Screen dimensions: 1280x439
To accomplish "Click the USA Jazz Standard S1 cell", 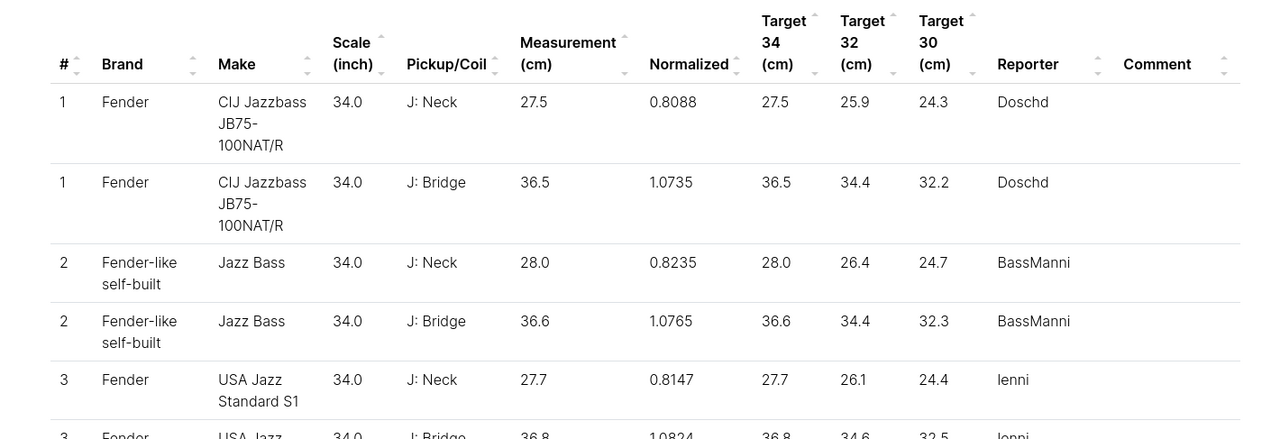I will pyautogui.click(x=257, y=391).
